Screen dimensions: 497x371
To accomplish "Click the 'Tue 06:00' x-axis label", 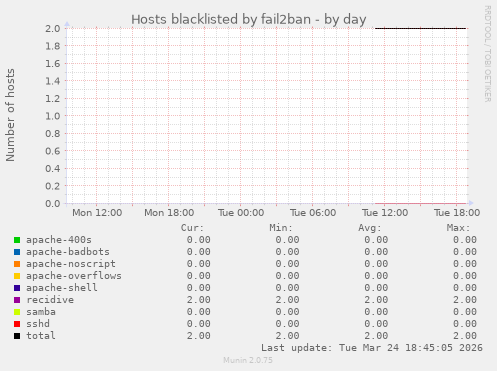I will coord(313,213).
